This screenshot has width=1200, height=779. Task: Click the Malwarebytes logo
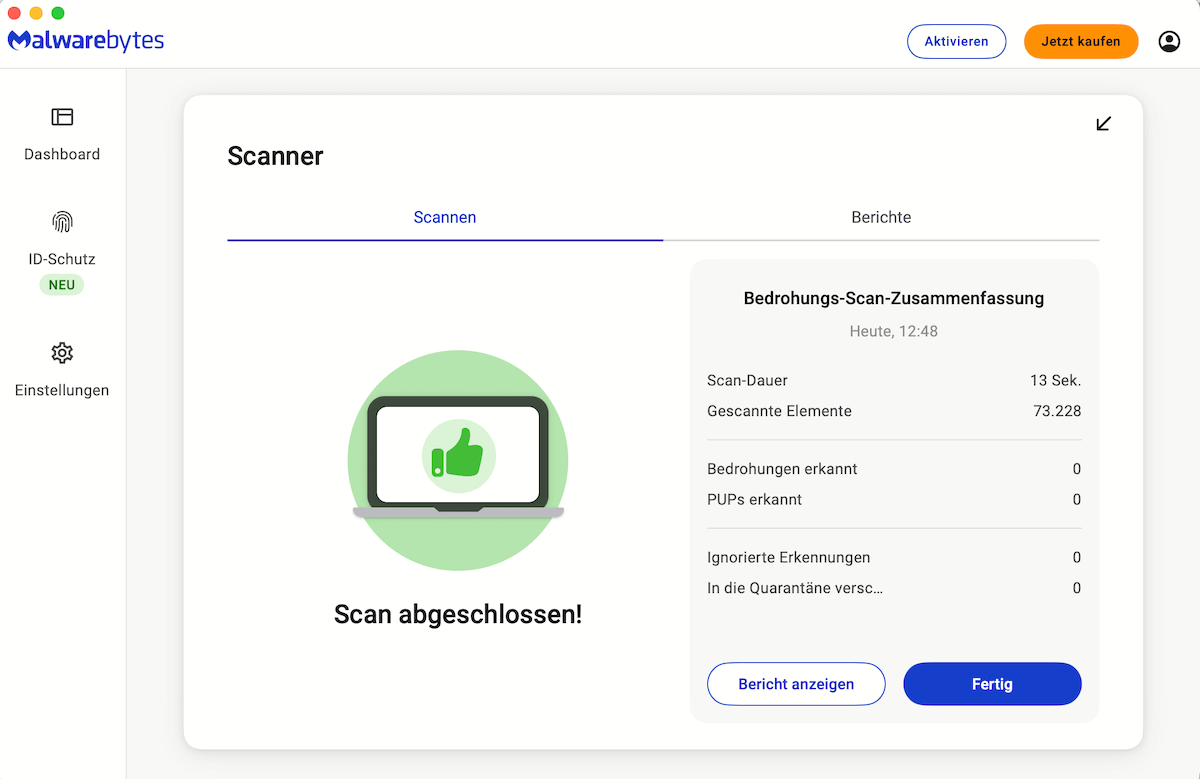point(86,41)
